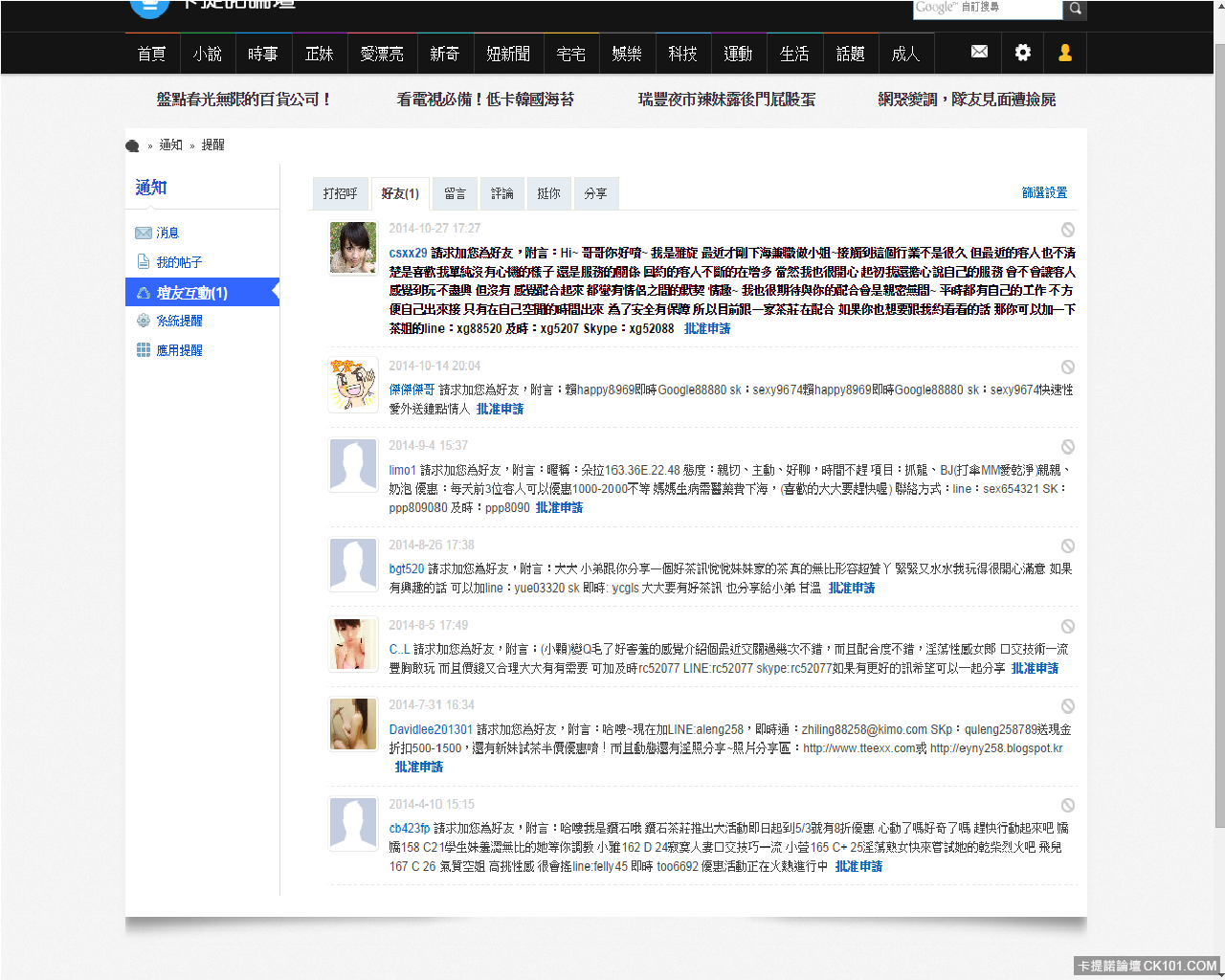Click 通知 in the breadcrumb
Viewport: 1225px width, 980px height.
tap(170, 145)
